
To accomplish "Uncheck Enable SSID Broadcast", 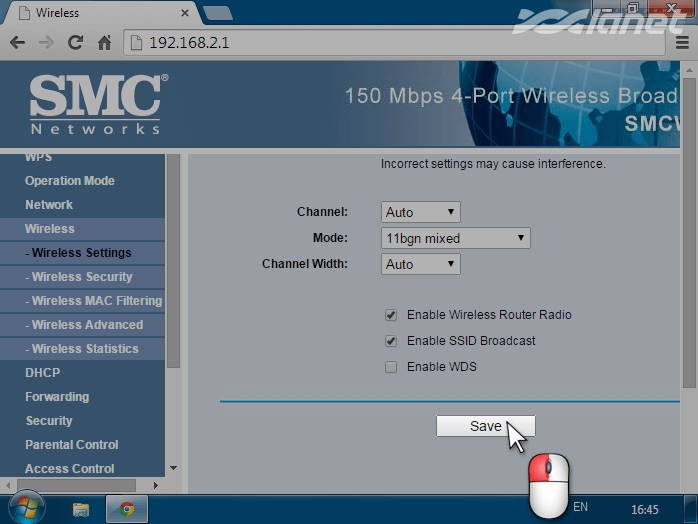I will click(x=391, y=341).
